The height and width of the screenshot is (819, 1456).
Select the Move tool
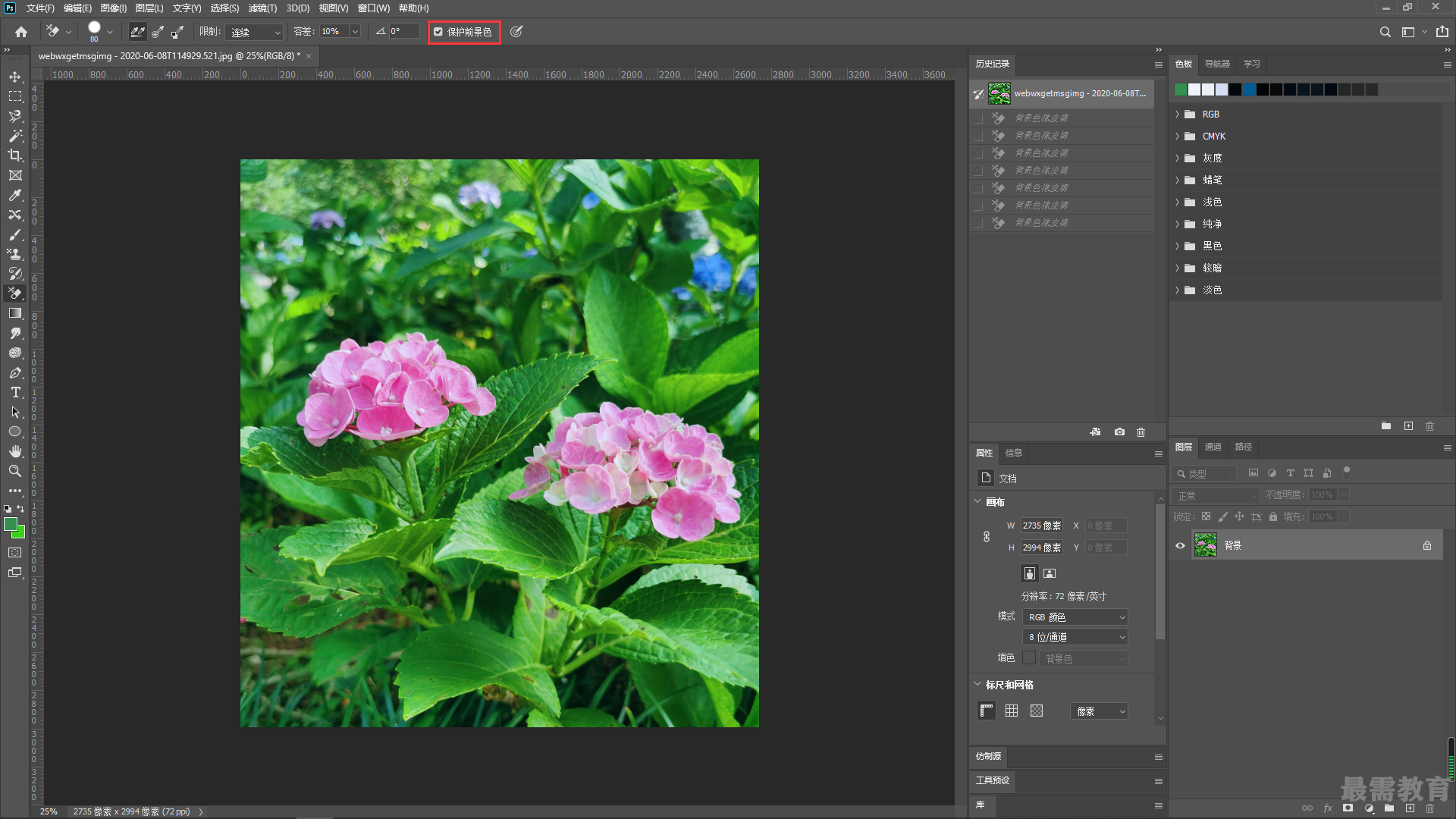pyautogui.click(x=15, y=77)
